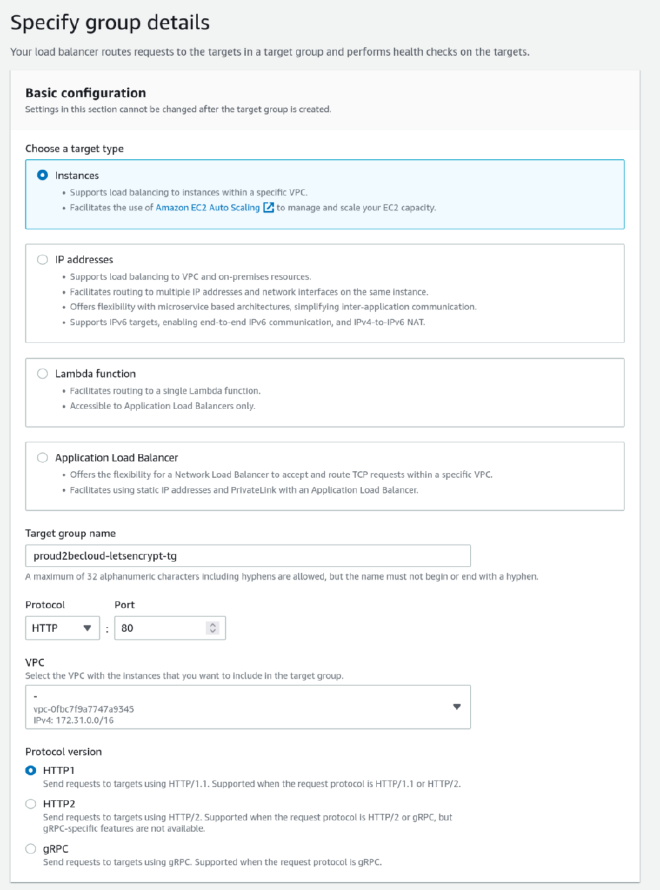Switch protocol version to gRPC
660x890 pixels.
[29, 850]
